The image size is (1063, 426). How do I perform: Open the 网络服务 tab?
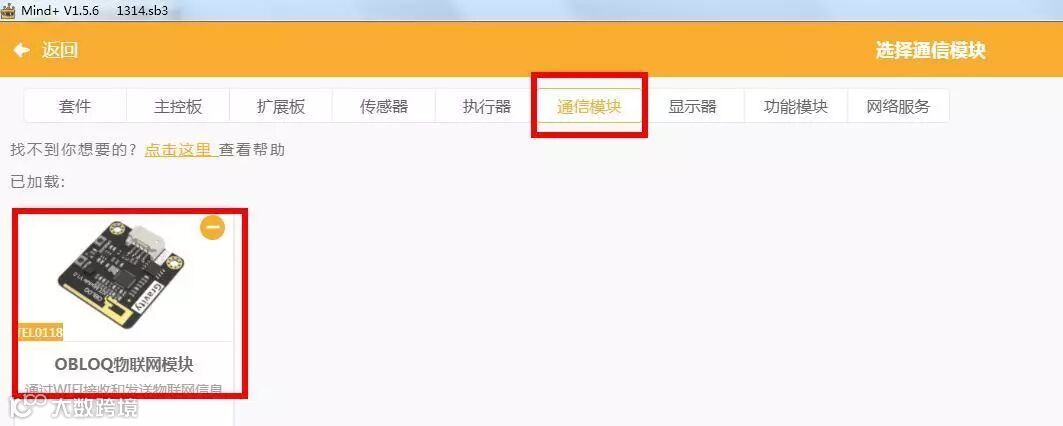[898, 106]
